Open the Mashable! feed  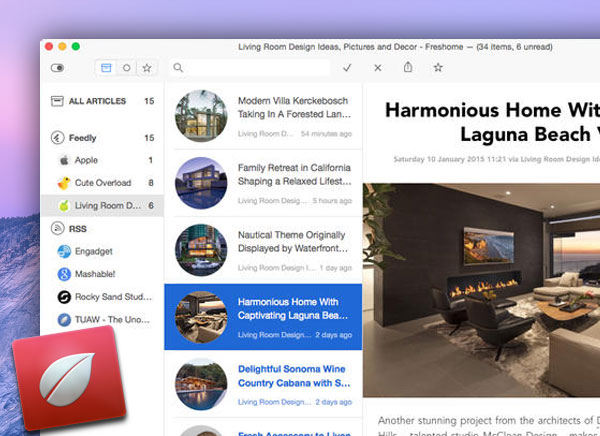103,274
